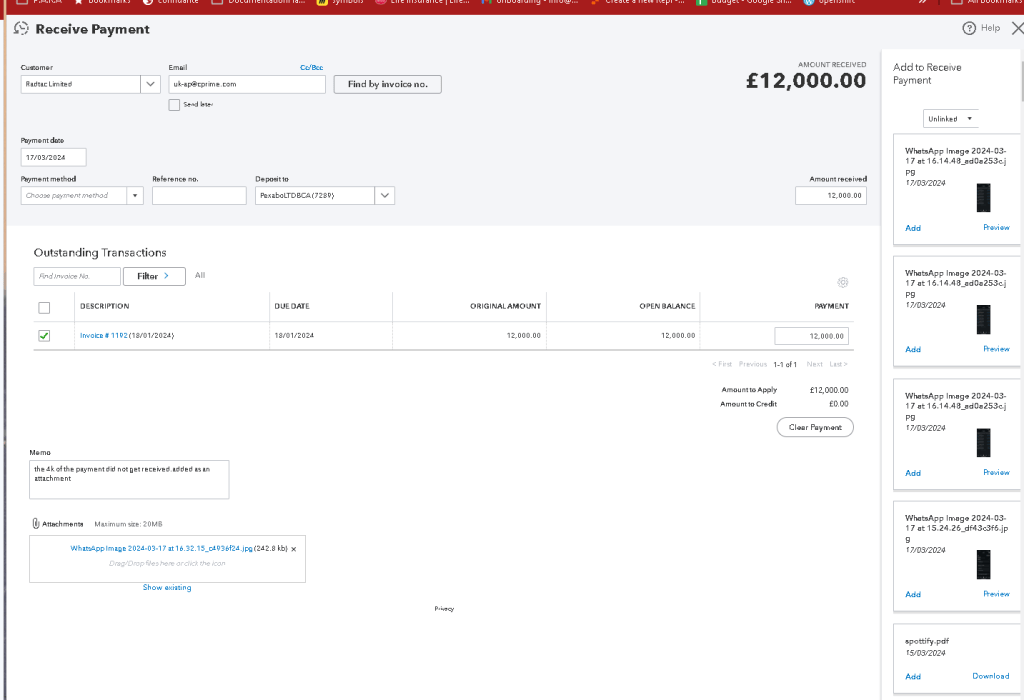Focus the Find Invoice No. search box

click(77, 276)
